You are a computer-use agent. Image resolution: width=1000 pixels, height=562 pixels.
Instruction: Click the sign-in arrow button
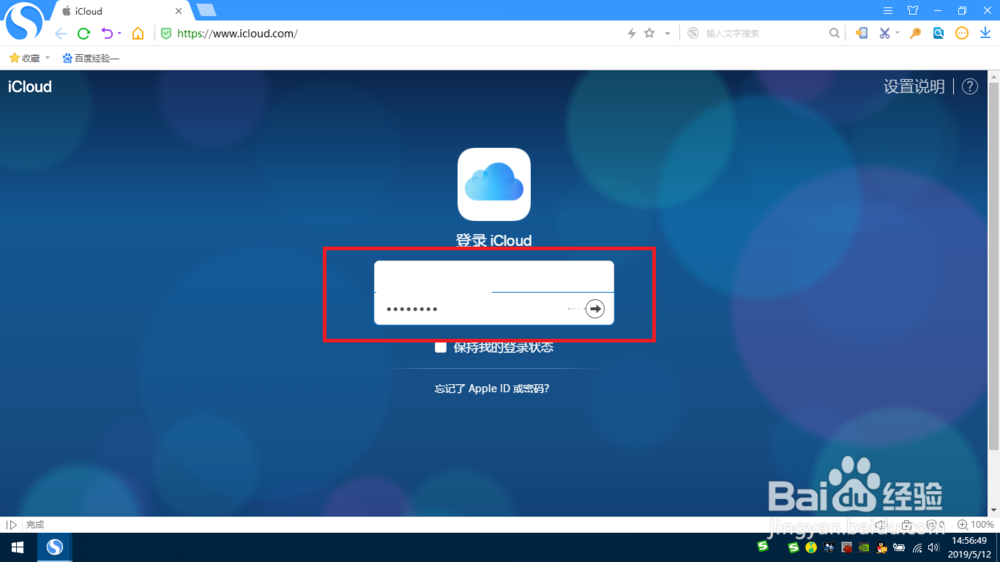(x=594, y=309)
